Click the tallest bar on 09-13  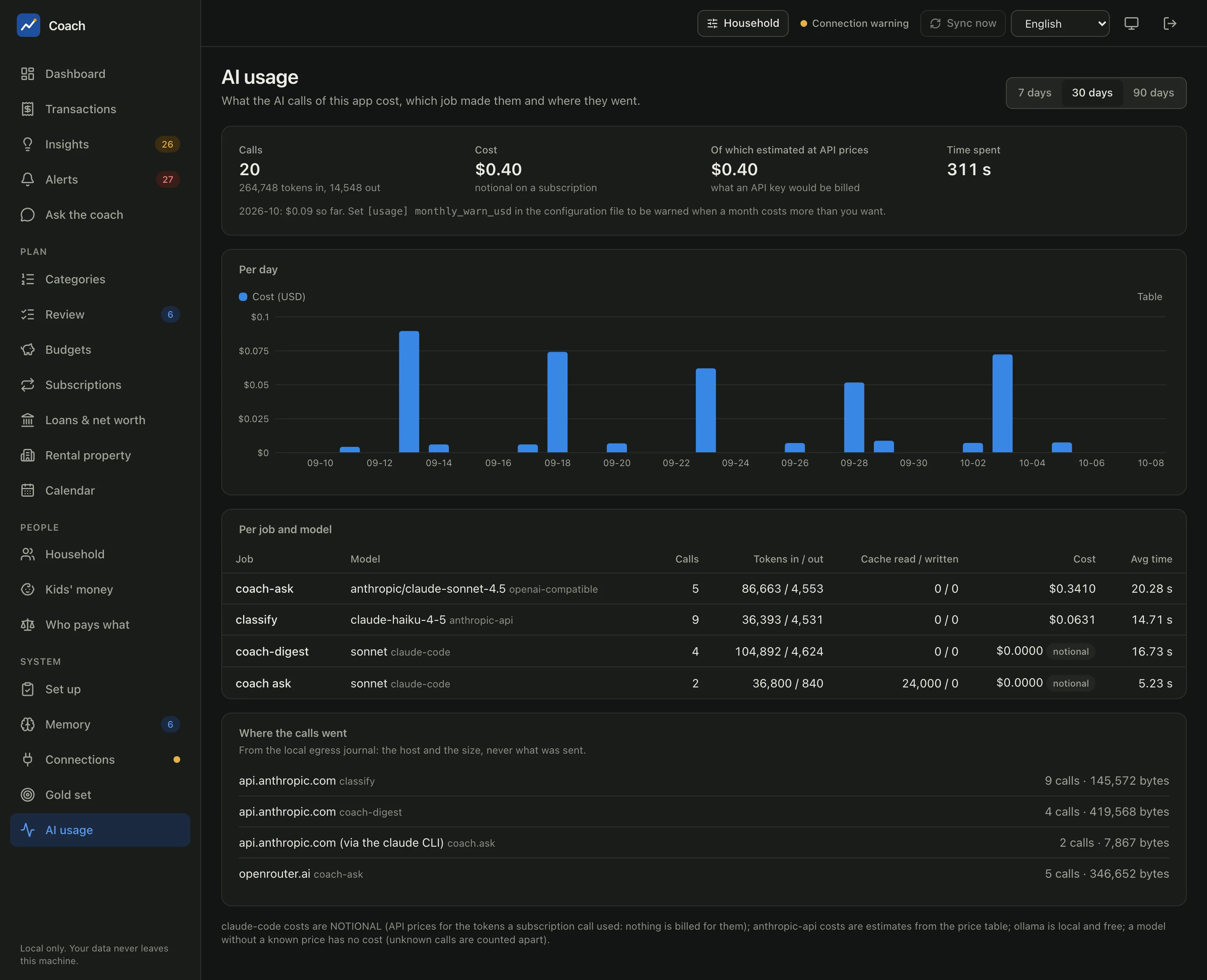(x=409, y=392)
